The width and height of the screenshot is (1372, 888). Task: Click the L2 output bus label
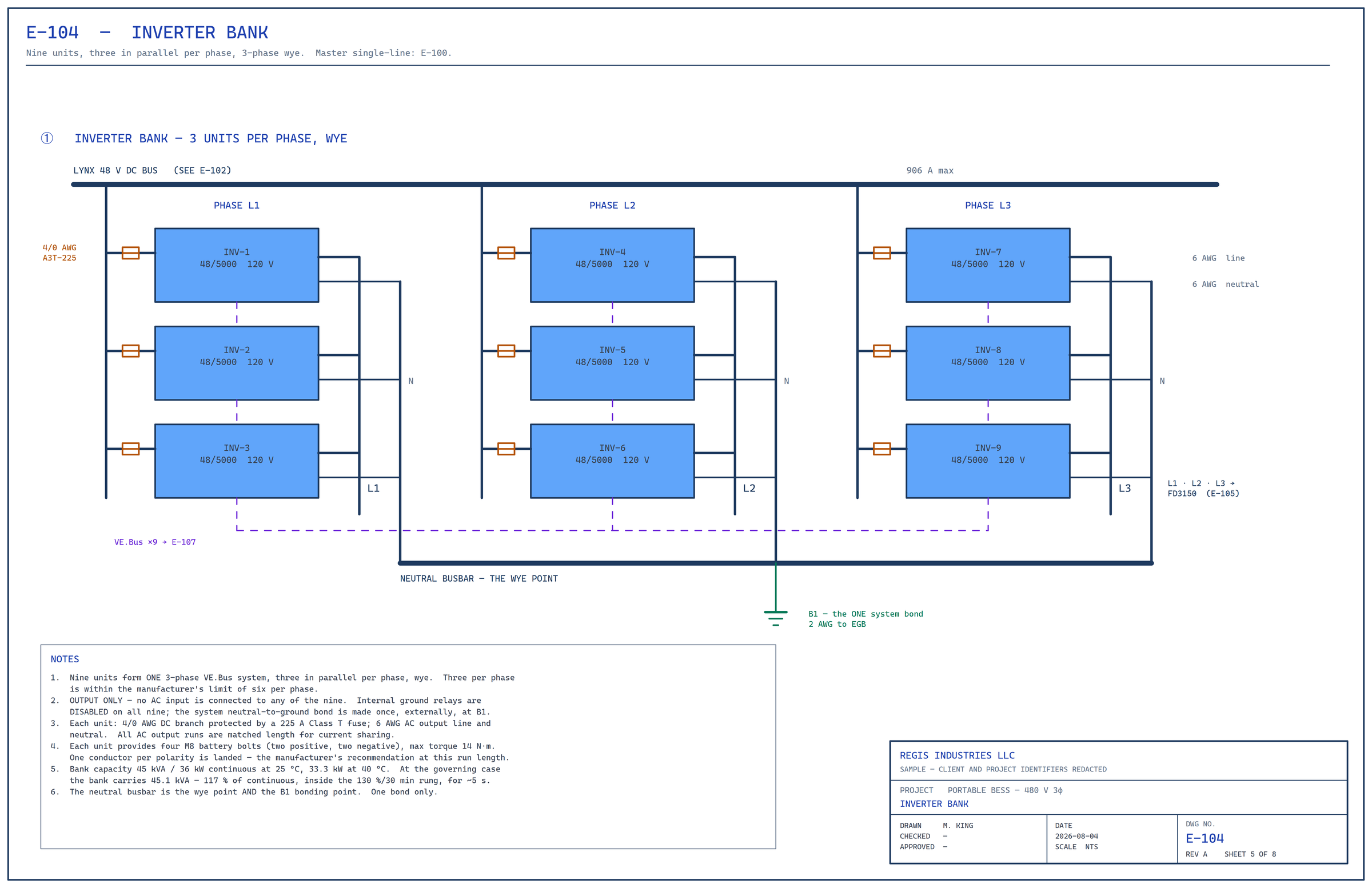click(749, 488)
